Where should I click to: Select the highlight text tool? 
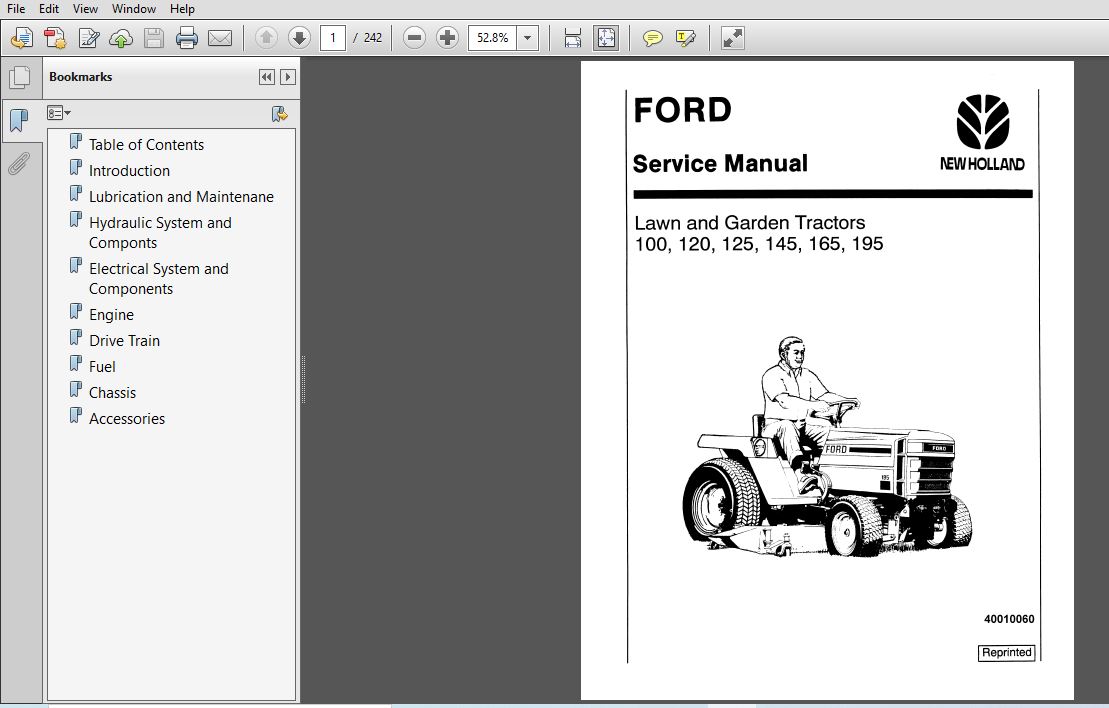(x=685, y=38)
